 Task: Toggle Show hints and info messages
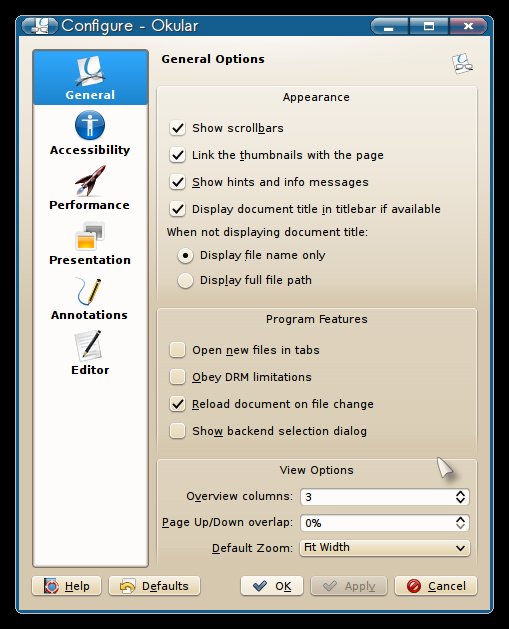[177, 182]
